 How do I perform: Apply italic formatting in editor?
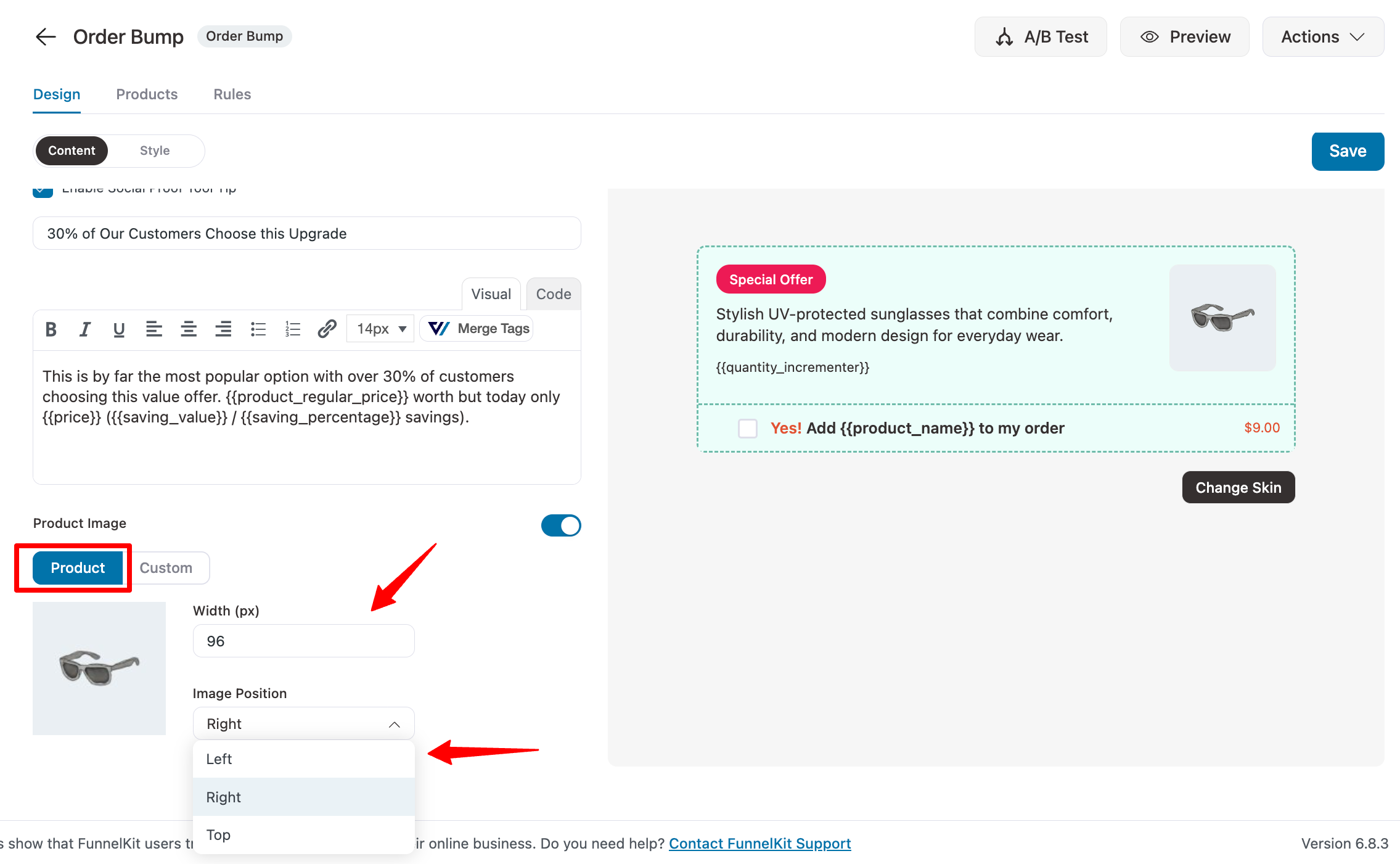pyautogui.click(x=85, y=329)
